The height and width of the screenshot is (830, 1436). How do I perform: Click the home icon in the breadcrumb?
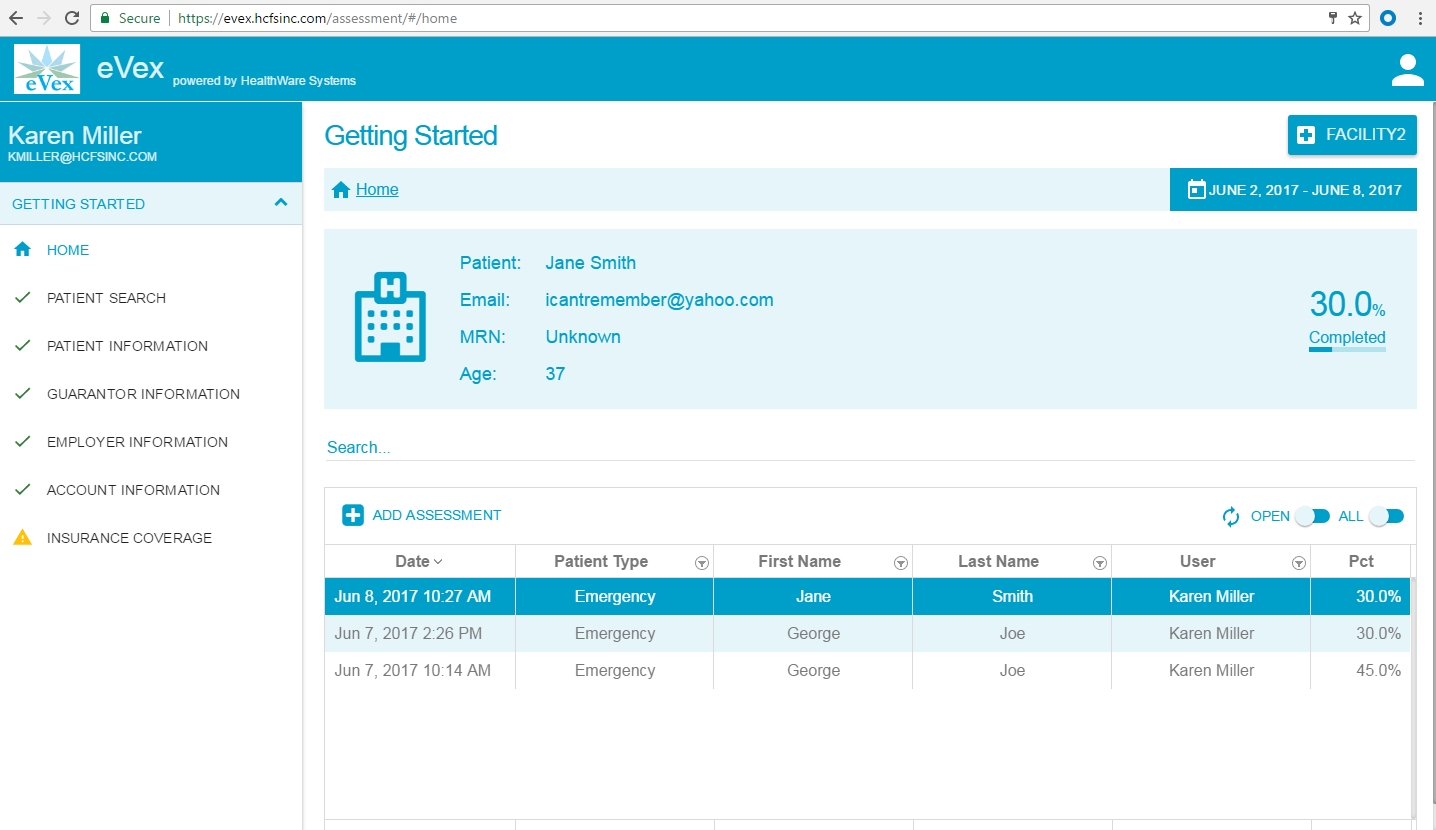pos(341,190)
